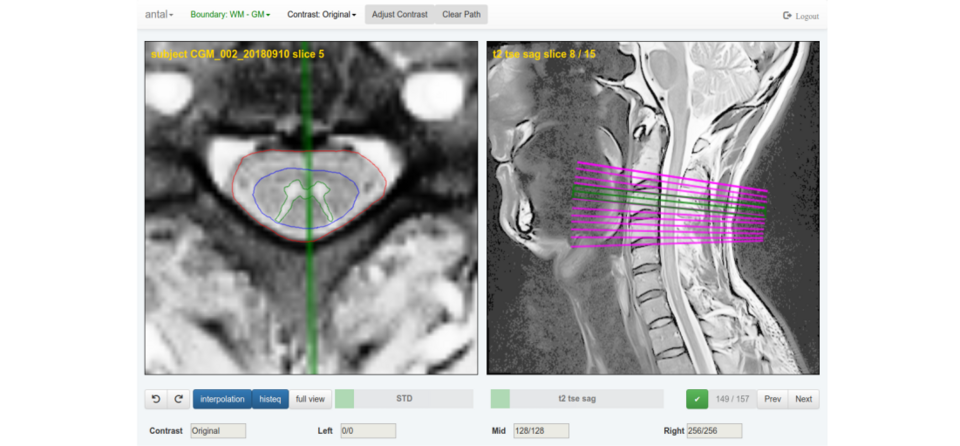960x446 pixels.
Task: Go to the Prev image
Action: pyautogui.click(x=772, y=399)
